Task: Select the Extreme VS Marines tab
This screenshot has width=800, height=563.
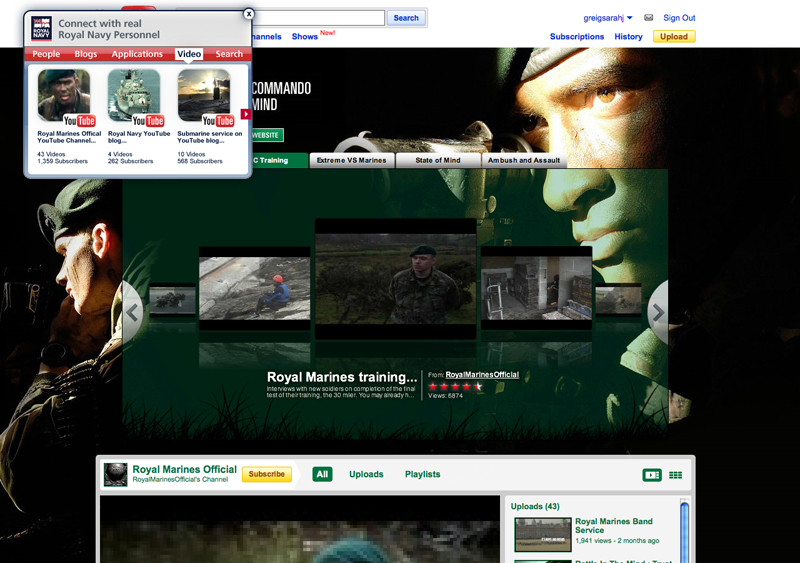Action: coord(351,160)
